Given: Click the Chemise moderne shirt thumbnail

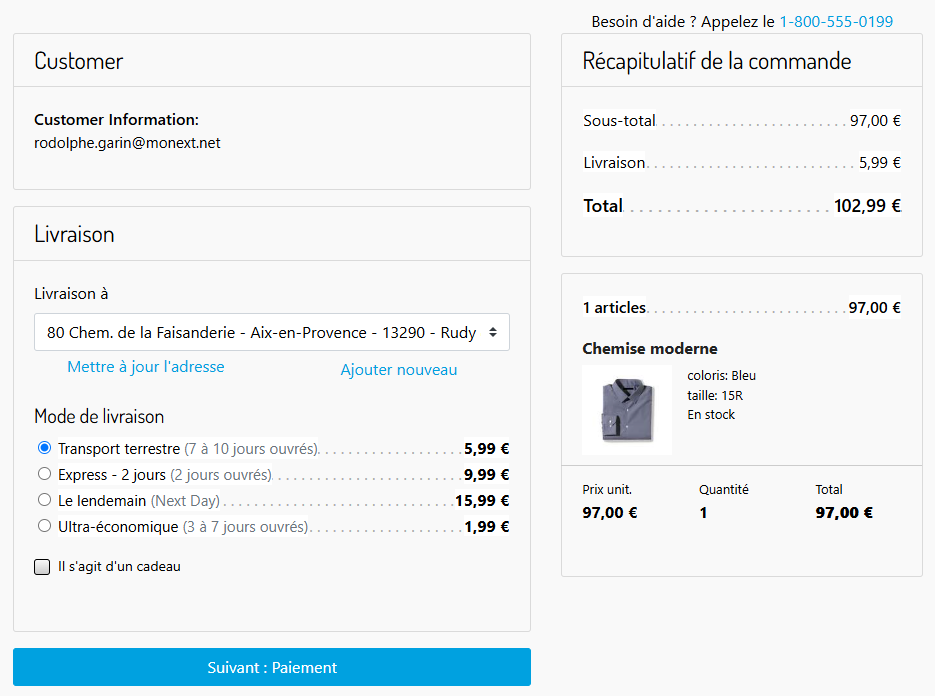Looking at the screenshot, I should pos(627,410).
